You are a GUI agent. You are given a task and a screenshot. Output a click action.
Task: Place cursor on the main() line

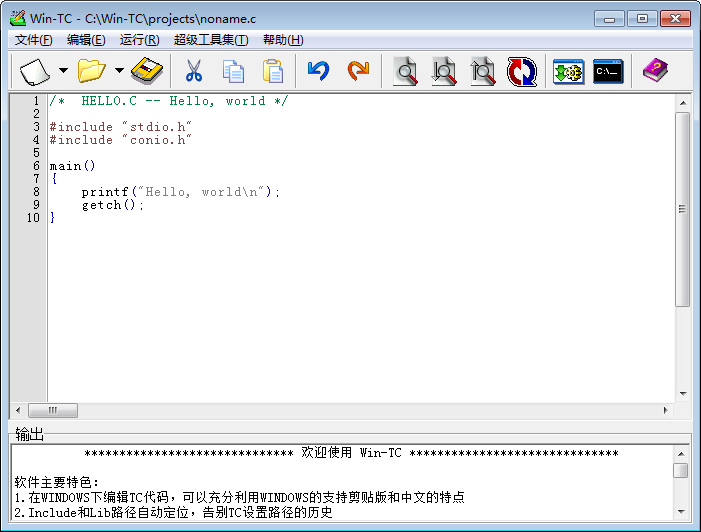coord(72,166)
